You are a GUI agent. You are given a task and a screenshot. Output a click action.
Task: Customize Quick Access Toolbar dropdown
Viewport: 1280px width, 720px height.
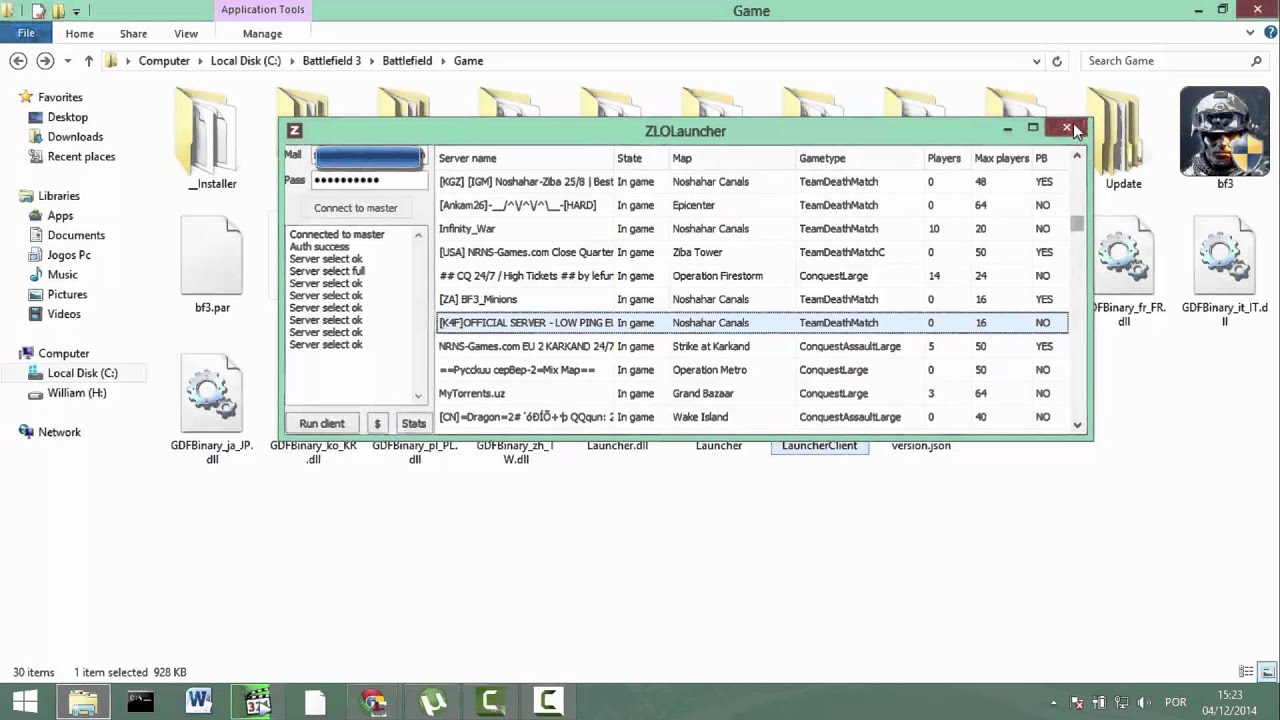tap(77, 11)
